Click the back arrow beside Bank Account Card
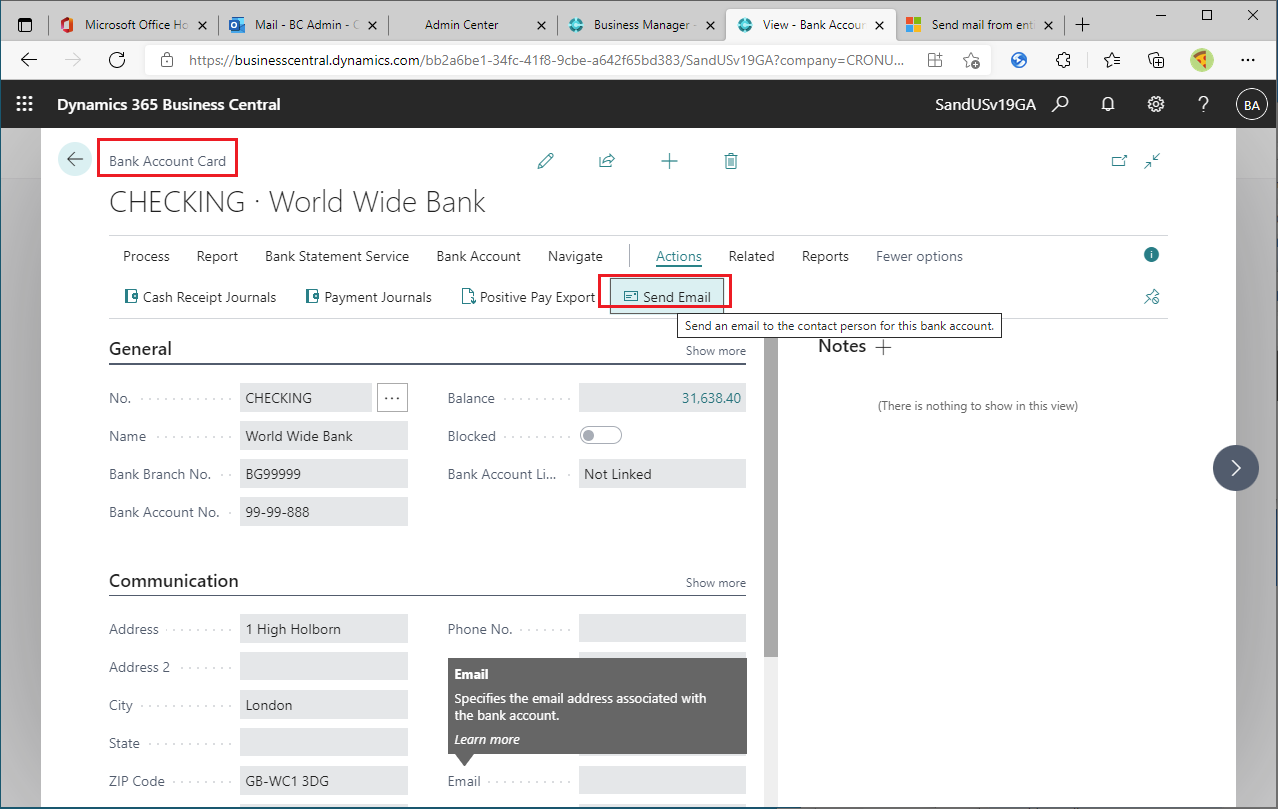Screen dimensions: 1278x809 tap(74, 158)
